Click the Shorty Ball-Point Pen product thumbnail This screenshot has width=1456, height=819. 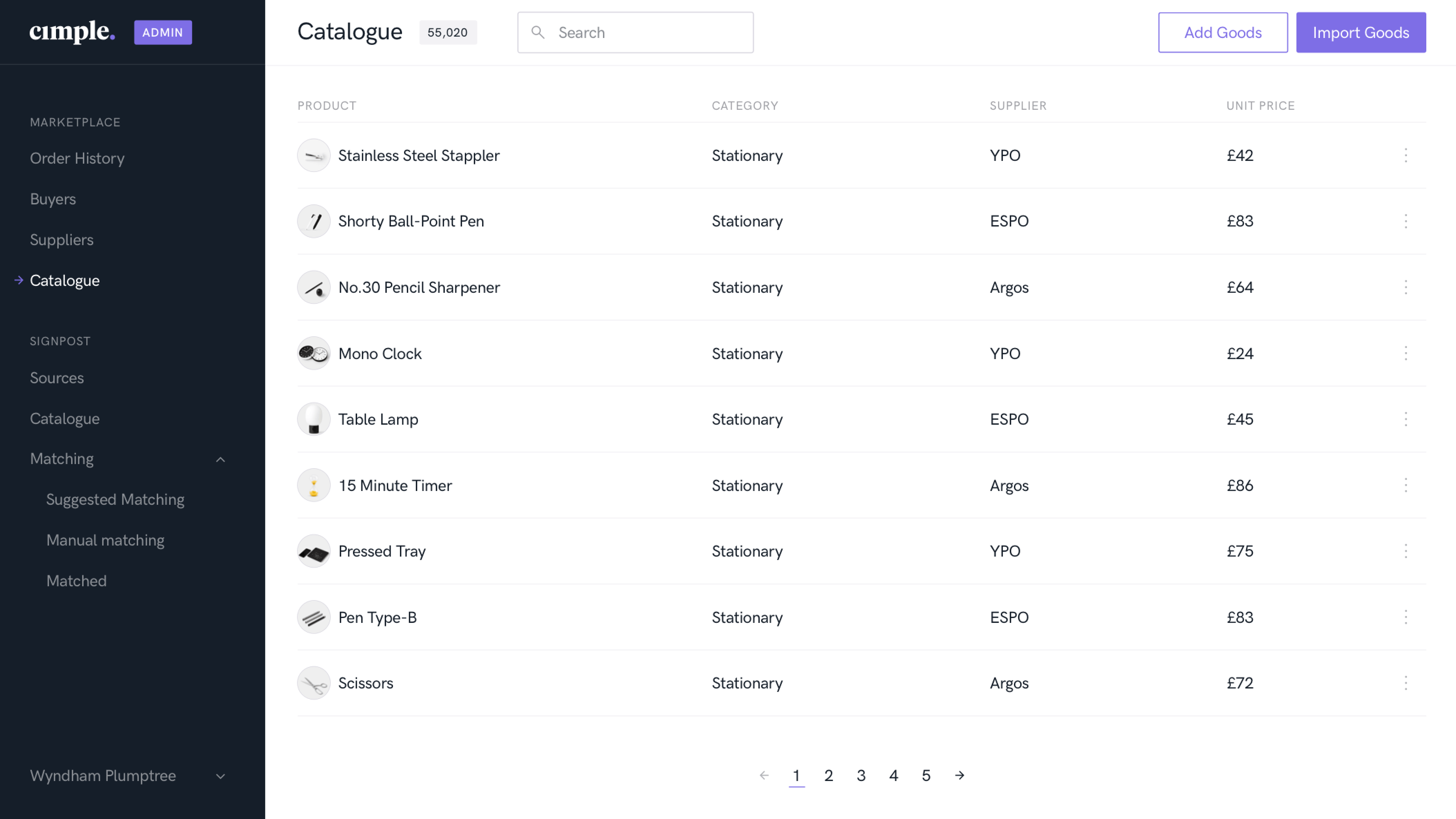[x=314, y=221]
